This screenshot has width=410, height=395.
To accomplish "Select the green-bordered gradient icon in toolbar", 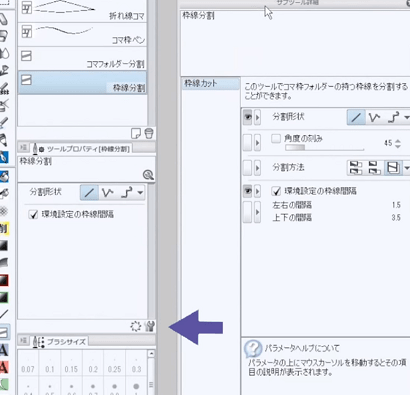I will pos(4,297).
